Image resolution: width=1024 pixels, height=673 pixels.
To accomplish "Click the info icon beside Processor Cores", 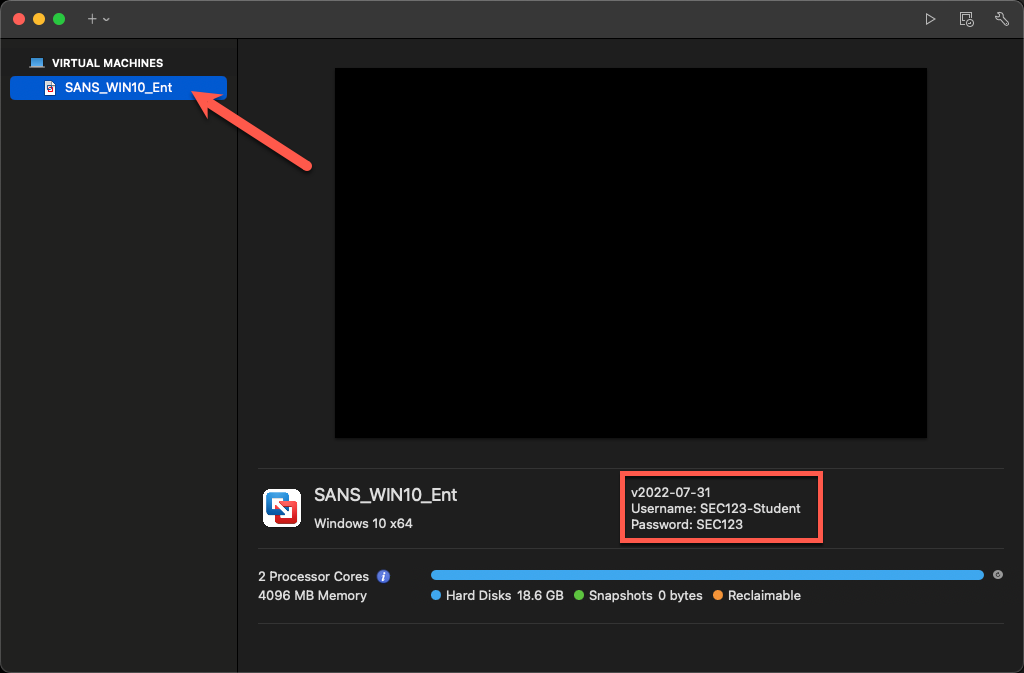I will tap(383, 576).
